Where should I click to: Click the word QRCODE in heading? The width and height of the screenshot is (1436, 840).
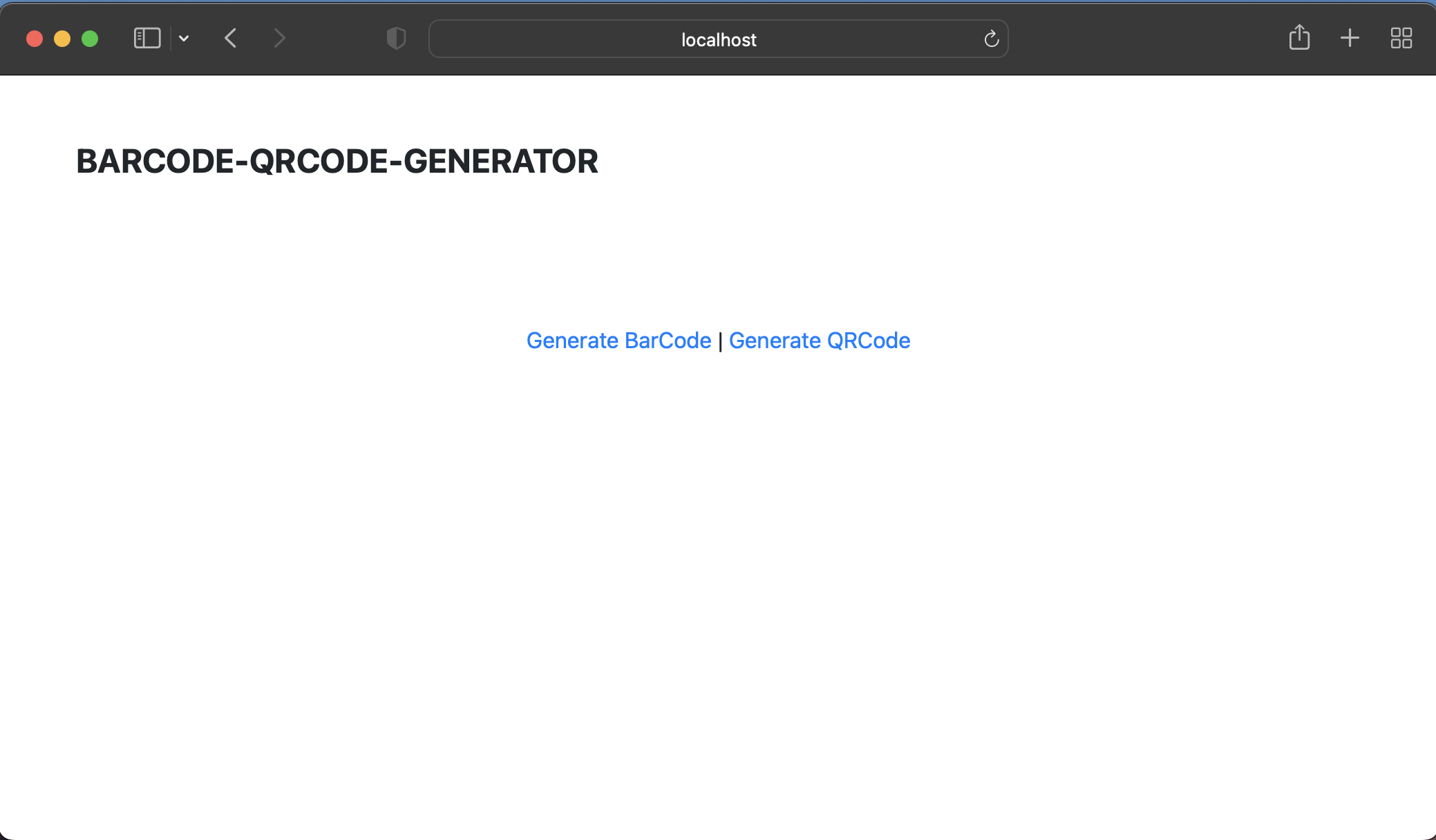click(x=319, y=162)
